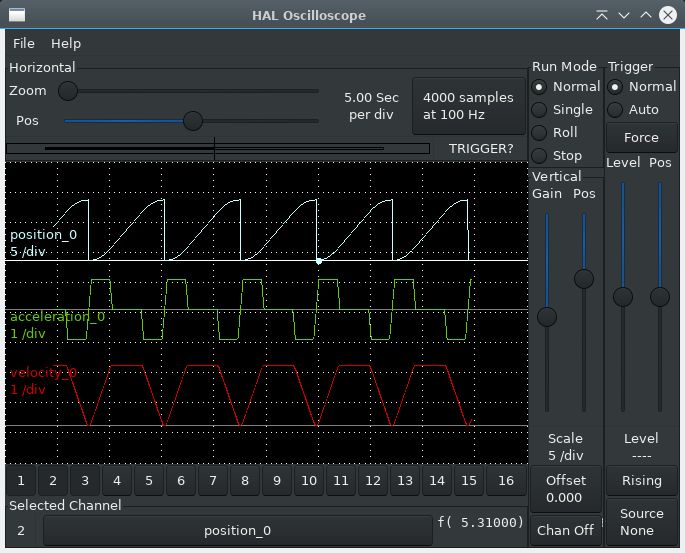Click the 4000 samples at 100 Hz button
The height and width of the screenshot is (553, 685).
[x=468, y=106]
